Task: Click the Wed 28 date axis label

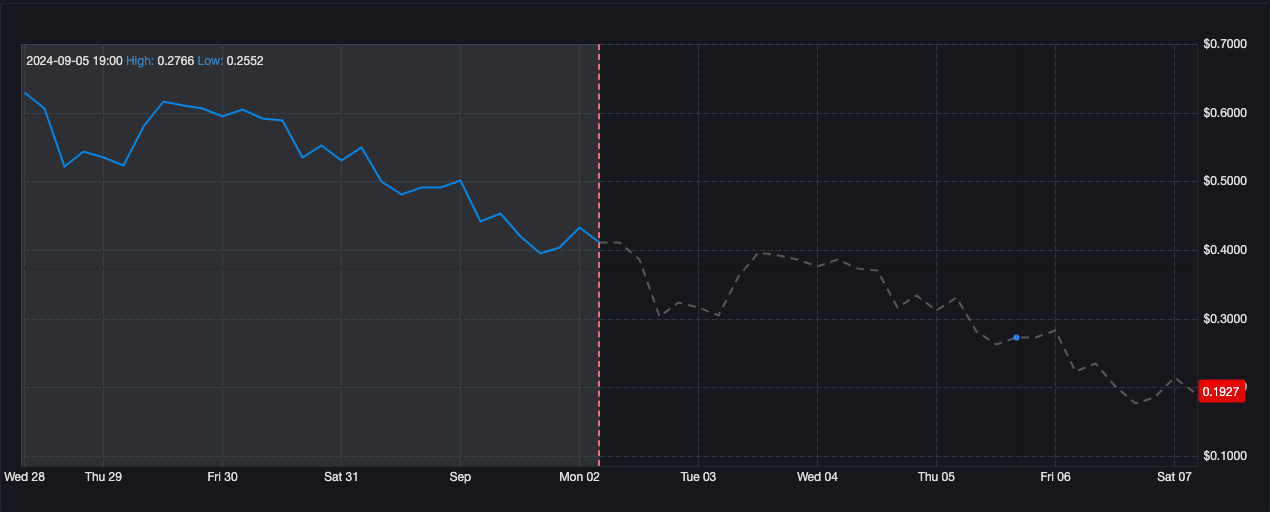Action: pos(25,477)
